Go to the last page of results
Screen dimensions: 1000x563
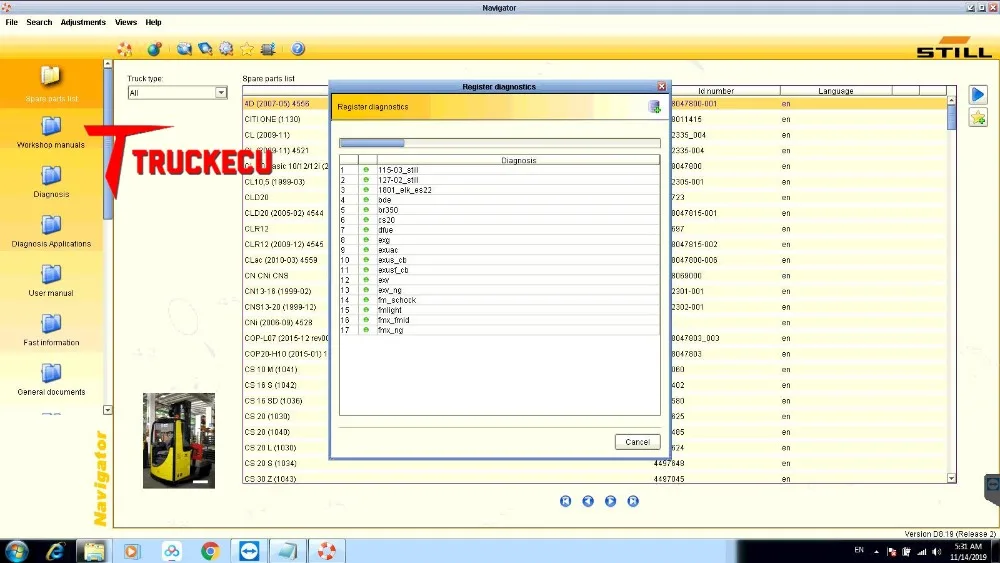tap(633, 501)
